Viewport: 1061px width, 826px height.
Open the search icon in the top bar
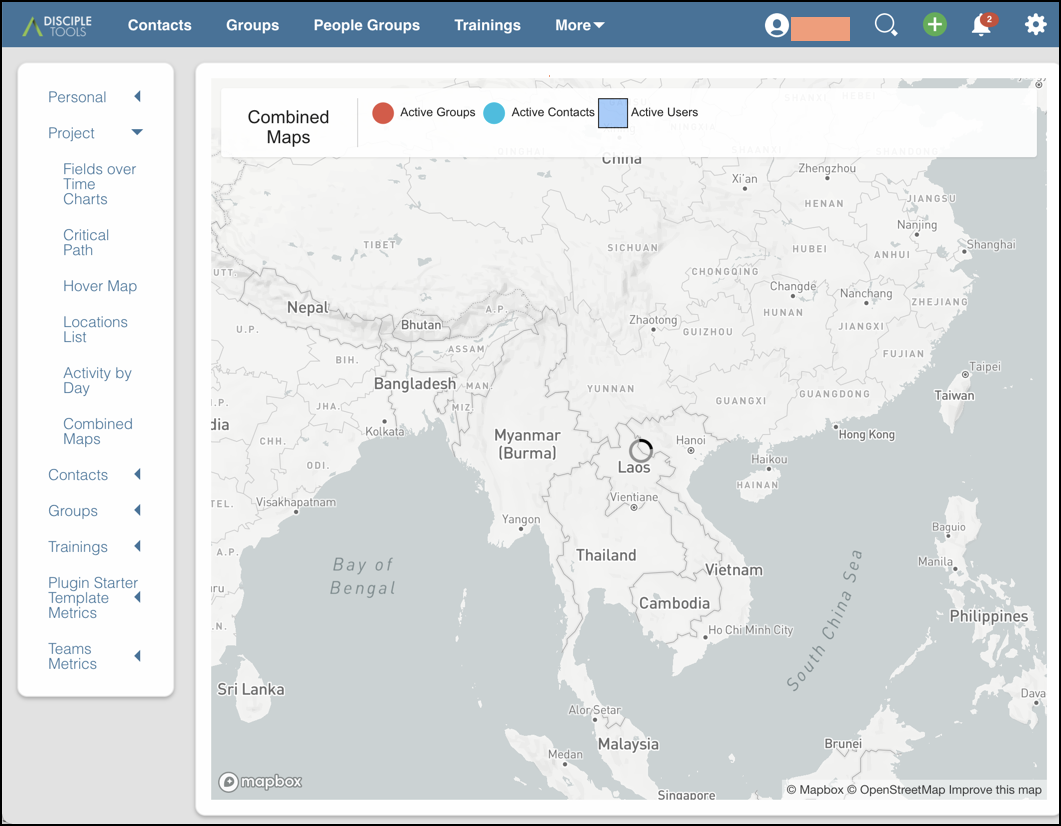[x=886, y=24]
